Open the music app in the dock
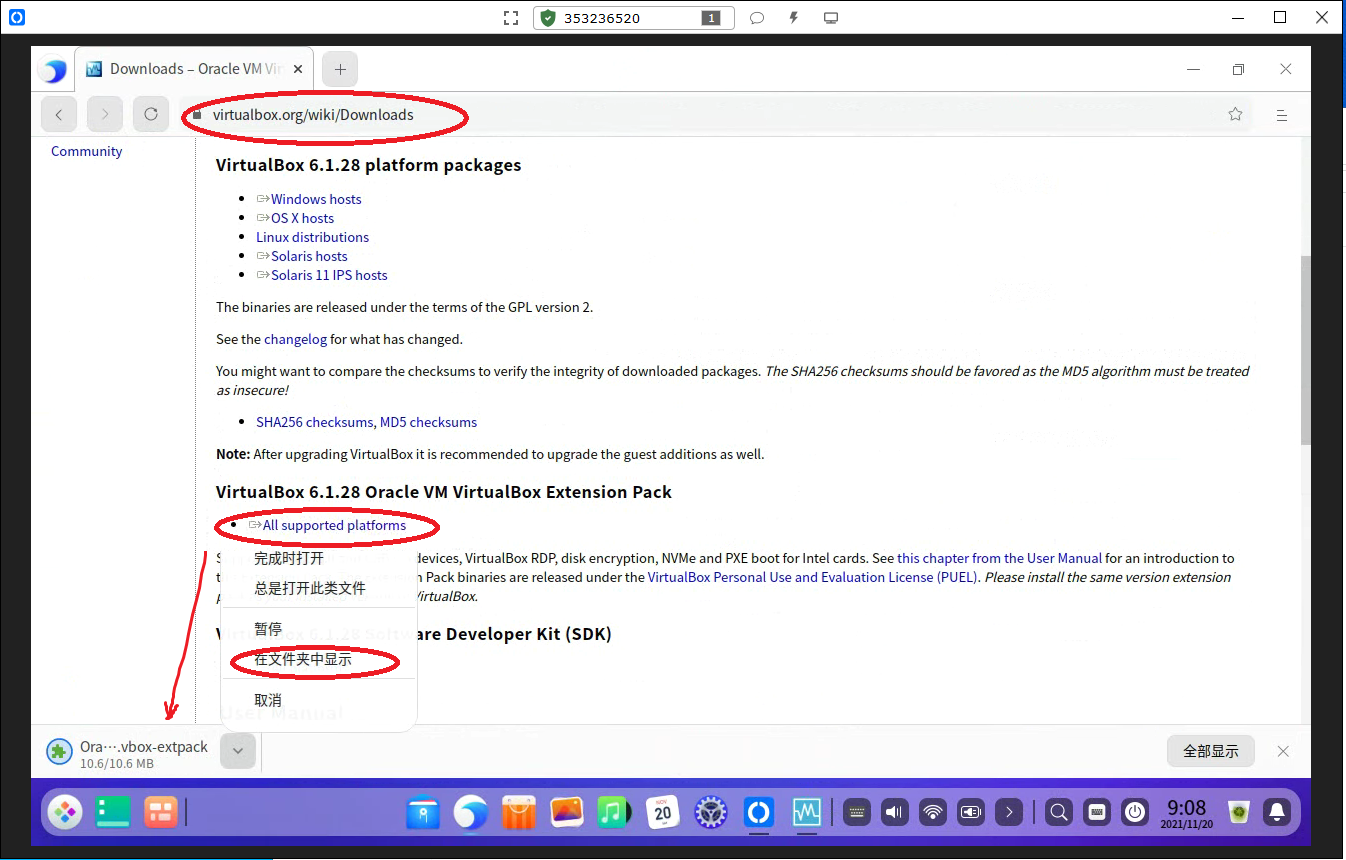 tap(612, 812)
